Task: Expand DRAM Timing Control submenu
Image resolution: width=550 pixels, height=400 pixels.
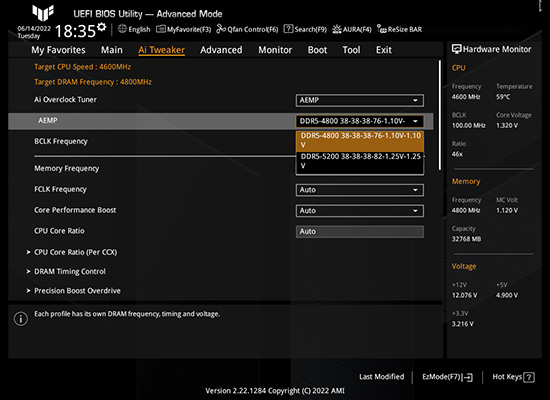Action: (x=66, y=271)
